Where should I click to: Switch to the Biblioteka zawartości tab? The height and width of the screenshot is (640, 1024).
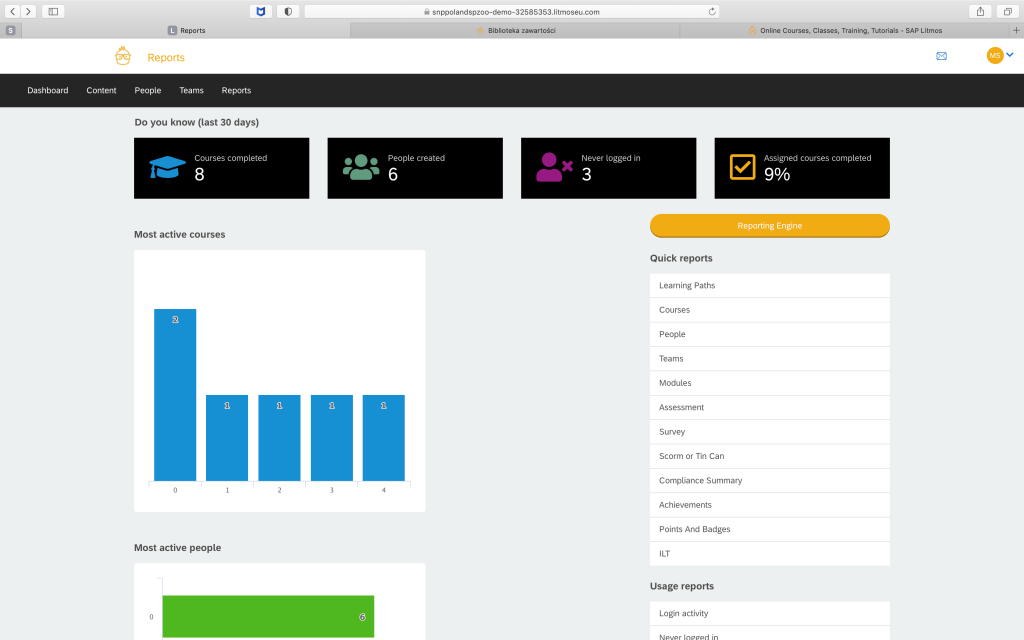point(515,30)
